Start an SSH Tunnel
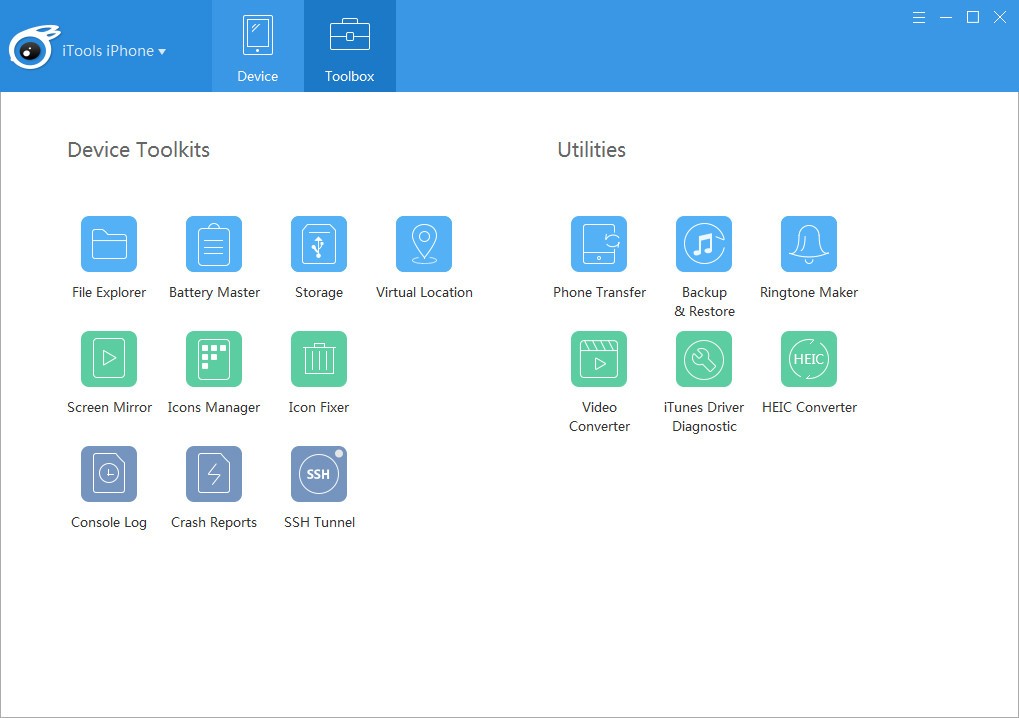Screen dimensions: 1019x718 click(318, 473)
